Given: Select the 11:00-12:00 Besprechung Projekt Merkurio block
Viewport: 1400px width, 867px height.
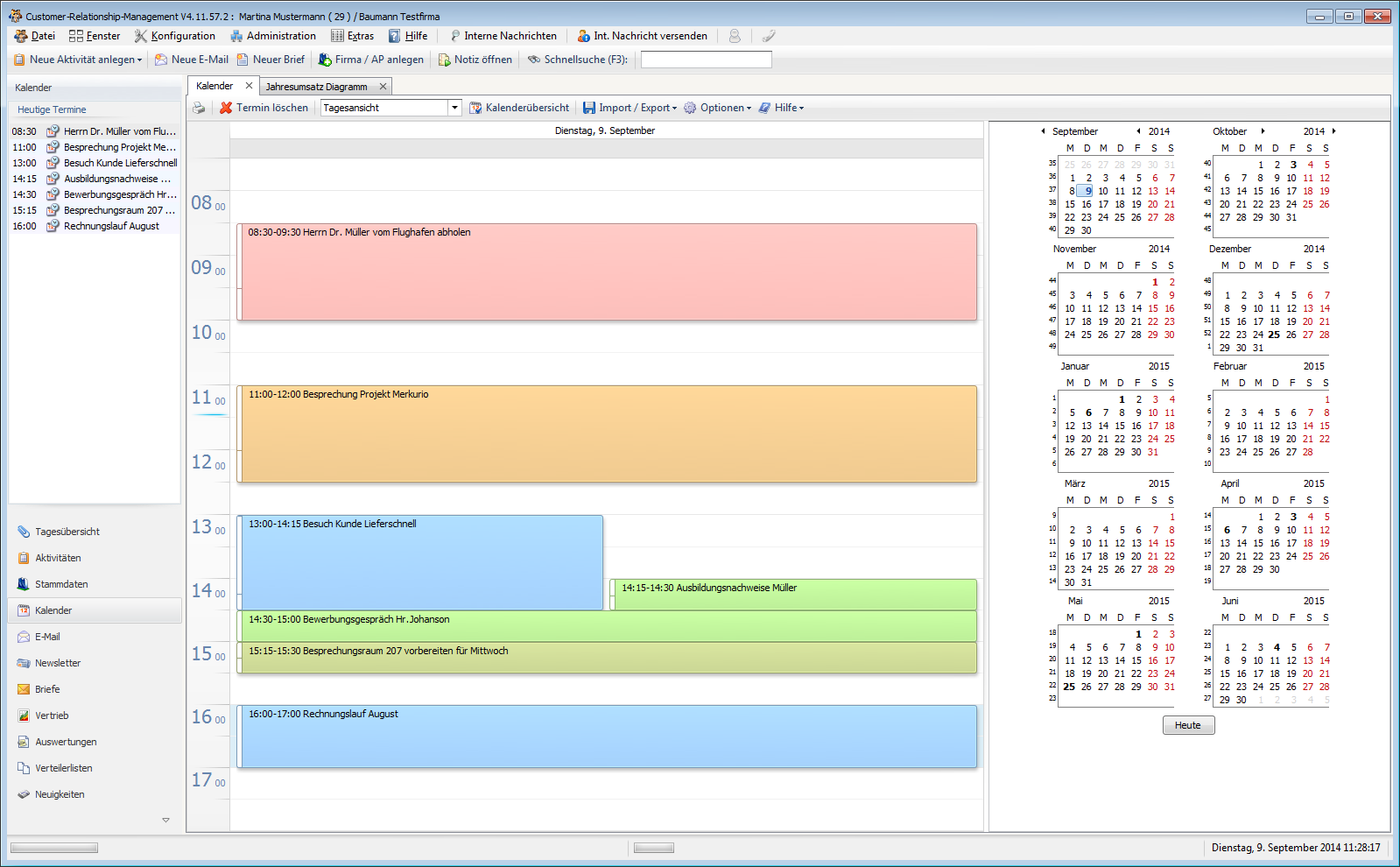Looking at the screenshot, I should (x=607, y=433).
